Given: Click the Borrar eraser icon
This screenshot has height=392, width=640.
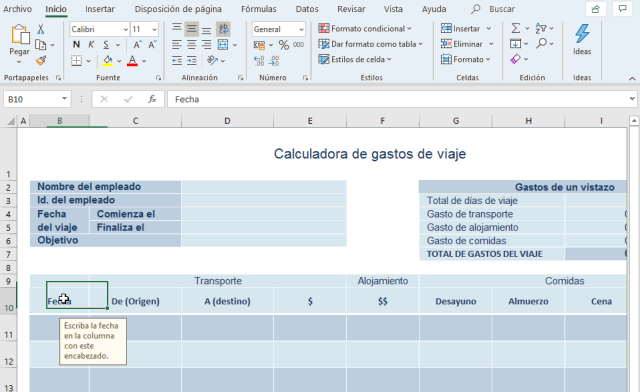Looking at the screenshot, I should click(516, 59).
